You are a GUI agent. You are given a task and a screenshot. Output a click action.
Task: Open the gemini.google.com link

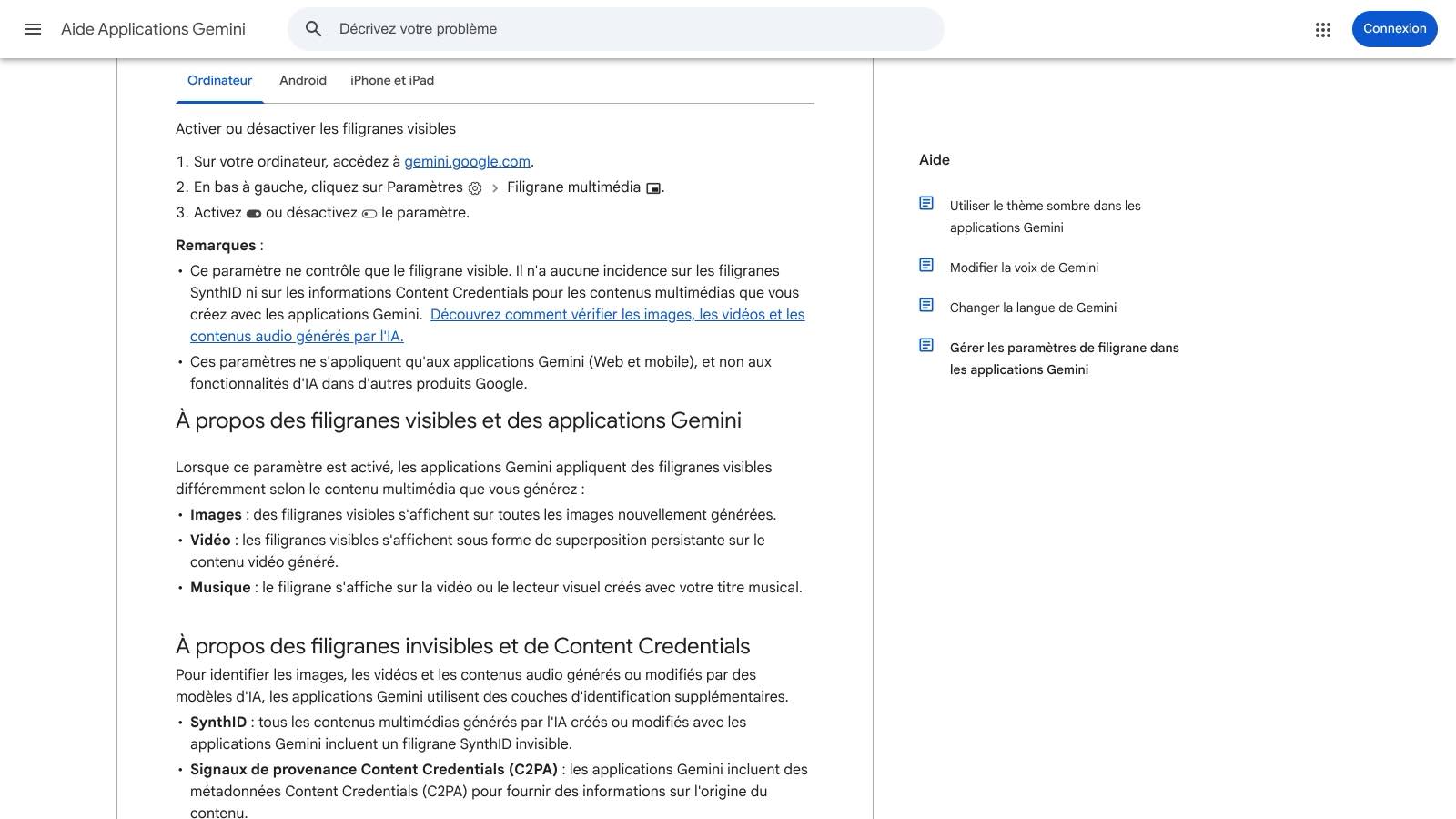click(467, 161)
